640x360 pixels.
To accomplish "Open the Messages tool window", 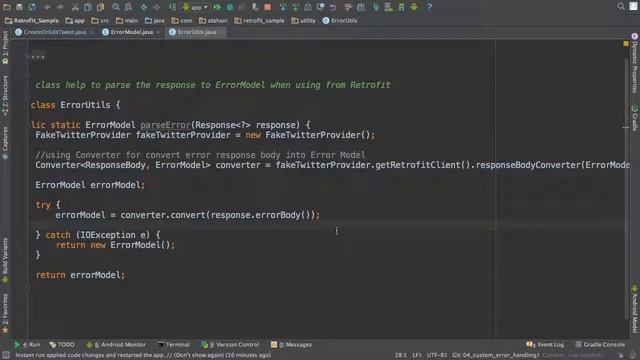I will pyautogui.click(x=291, y=344).
